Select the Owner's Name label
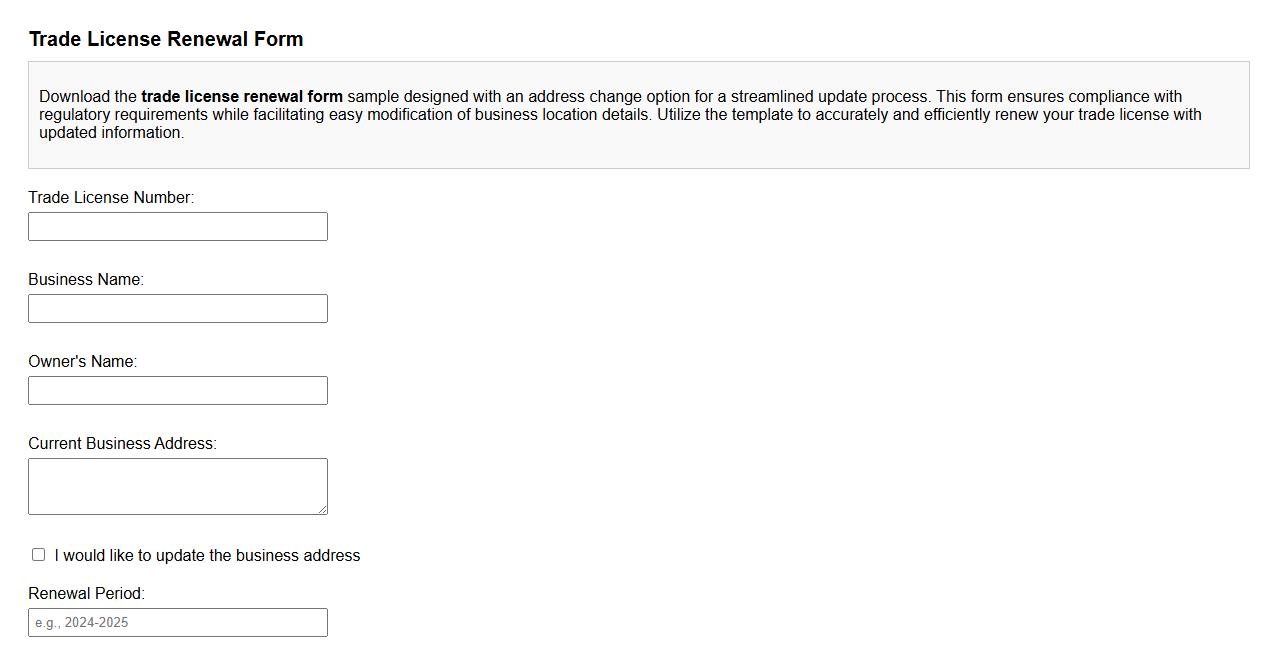 point(82,361)
